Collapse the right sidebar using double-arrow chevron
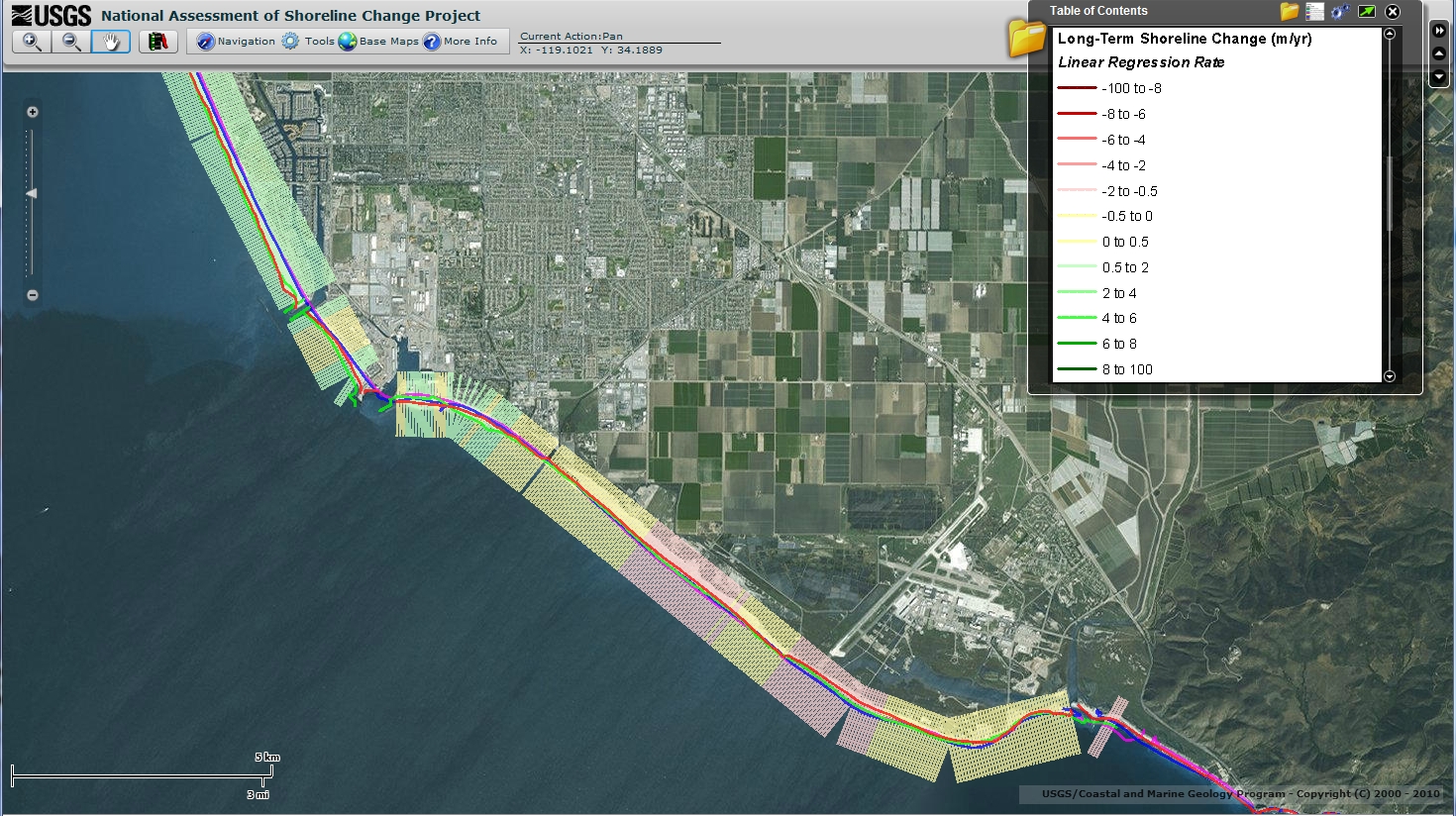1456x816 pixels. click(1439, 30)
